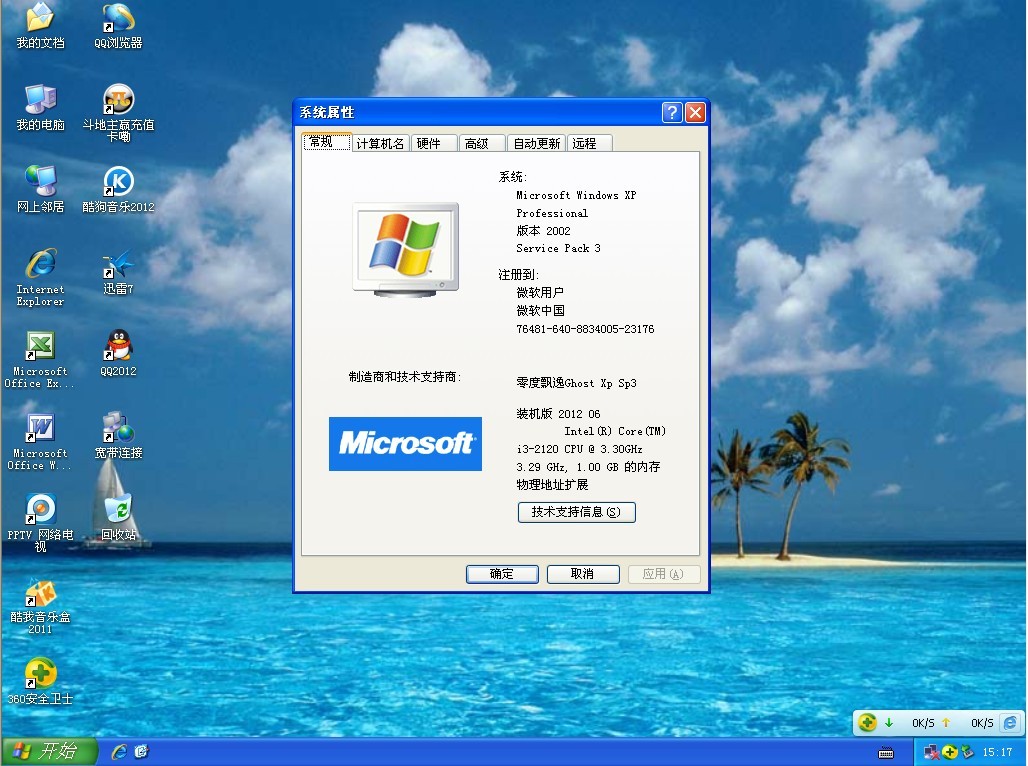
Task: Launch 360安全卫士 from the desktop
Action: point(38,675)
